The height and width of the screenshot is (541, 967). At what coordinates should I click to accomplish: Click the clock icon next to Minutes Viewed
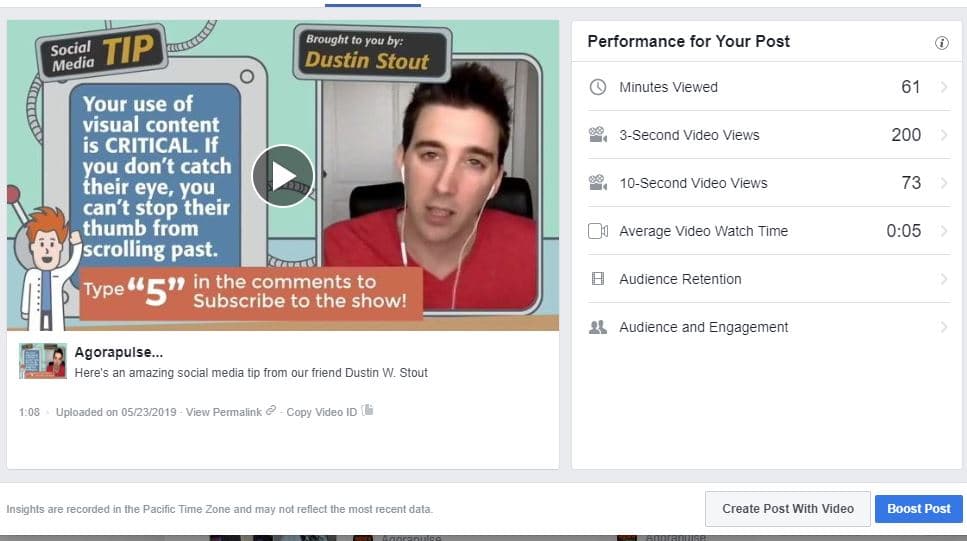[x=598, y=87]
